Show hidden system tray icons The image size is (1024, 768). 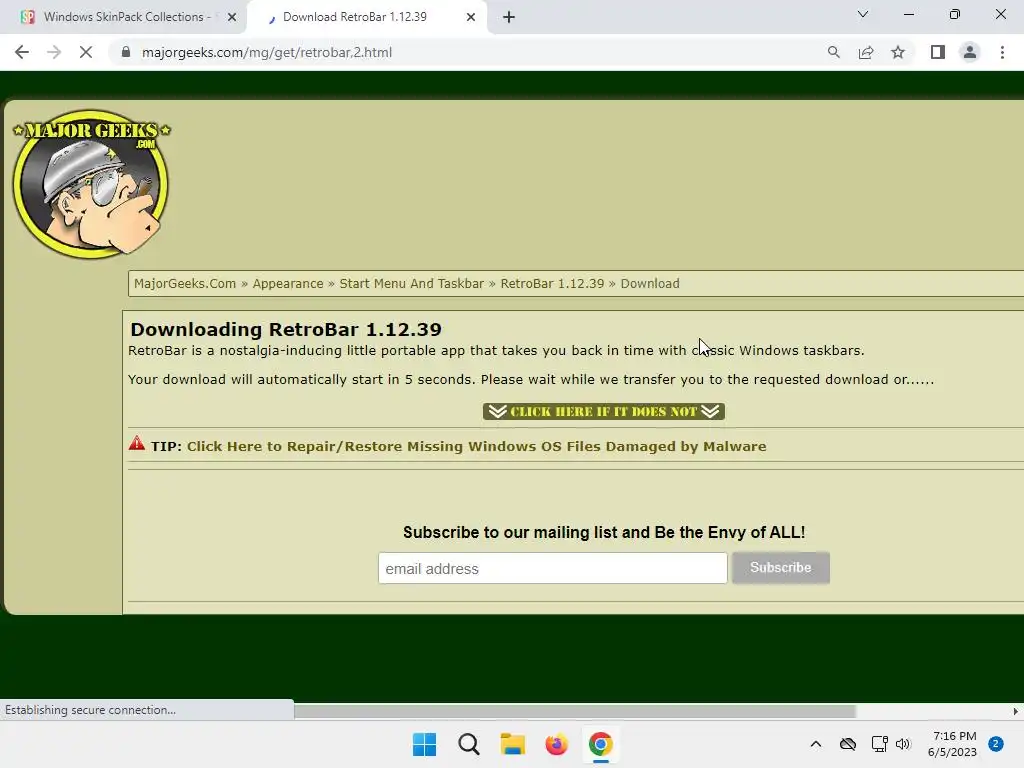pos(816,744)
